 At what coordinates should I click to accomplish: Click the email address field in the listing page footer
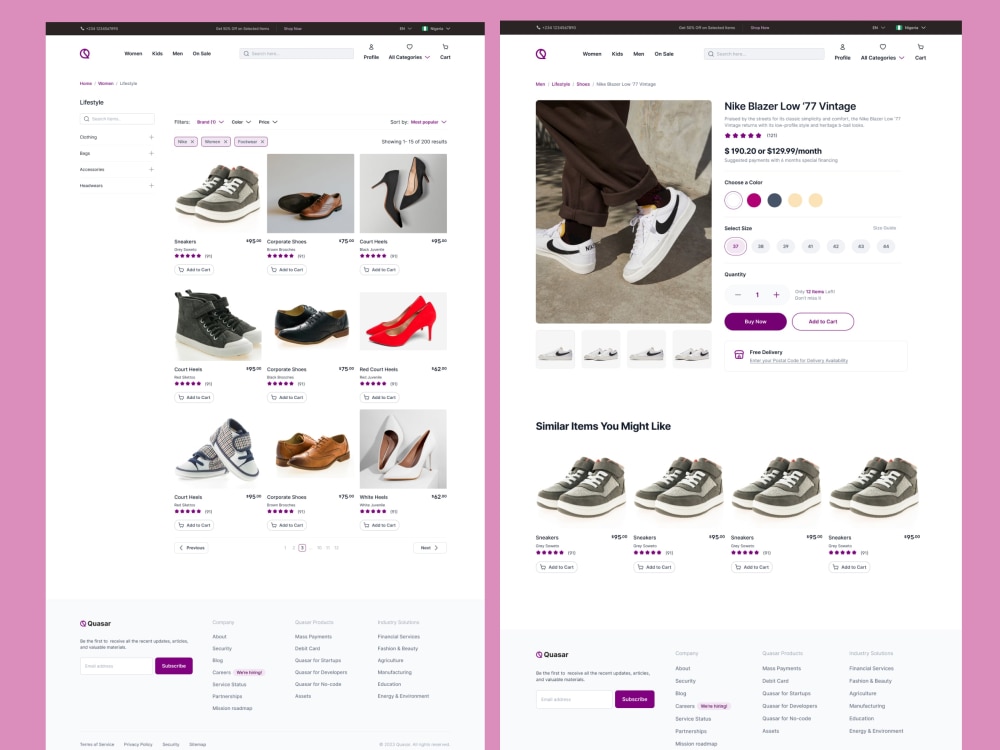[x=117, y=666]
